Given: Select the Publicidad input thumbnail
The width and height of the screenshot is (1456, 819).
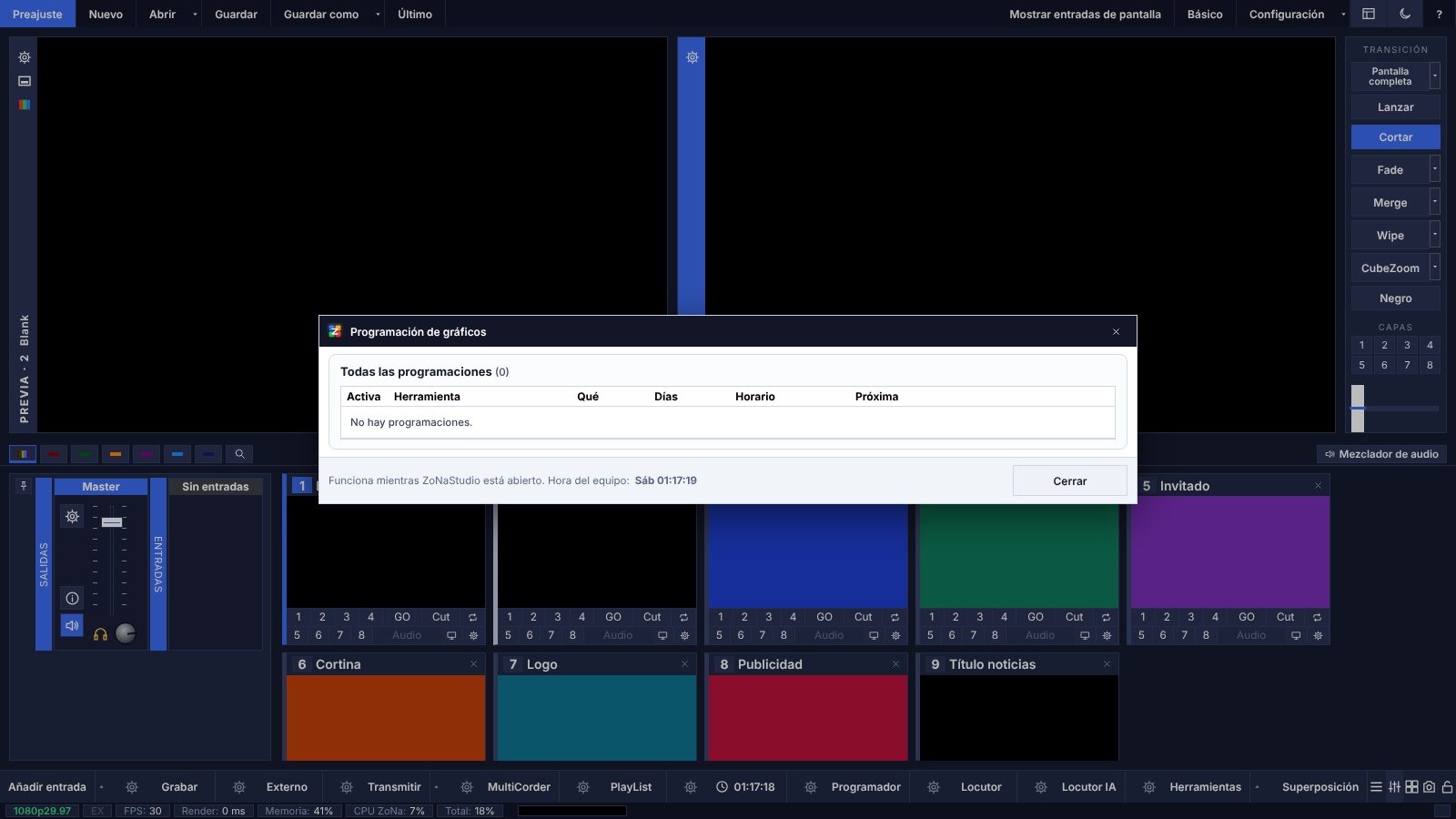Looking at the screenshot, I should (x=808, y=717).
